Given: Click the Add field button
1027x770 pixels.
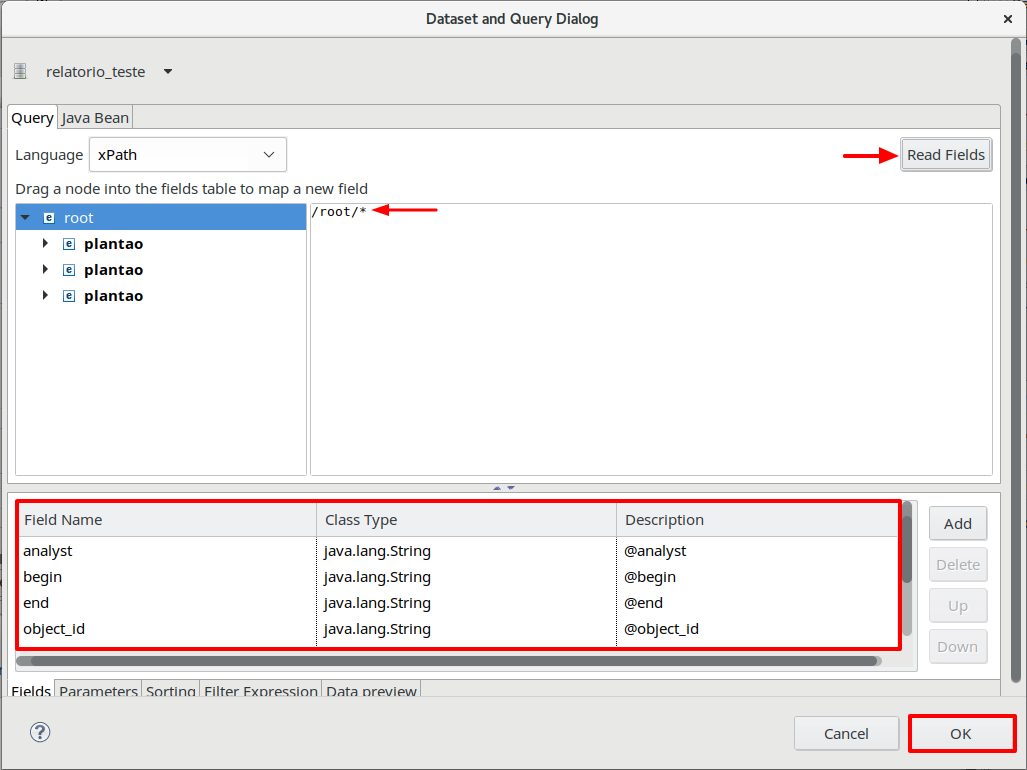Looking at the screenshot, I should coord(957,523).
